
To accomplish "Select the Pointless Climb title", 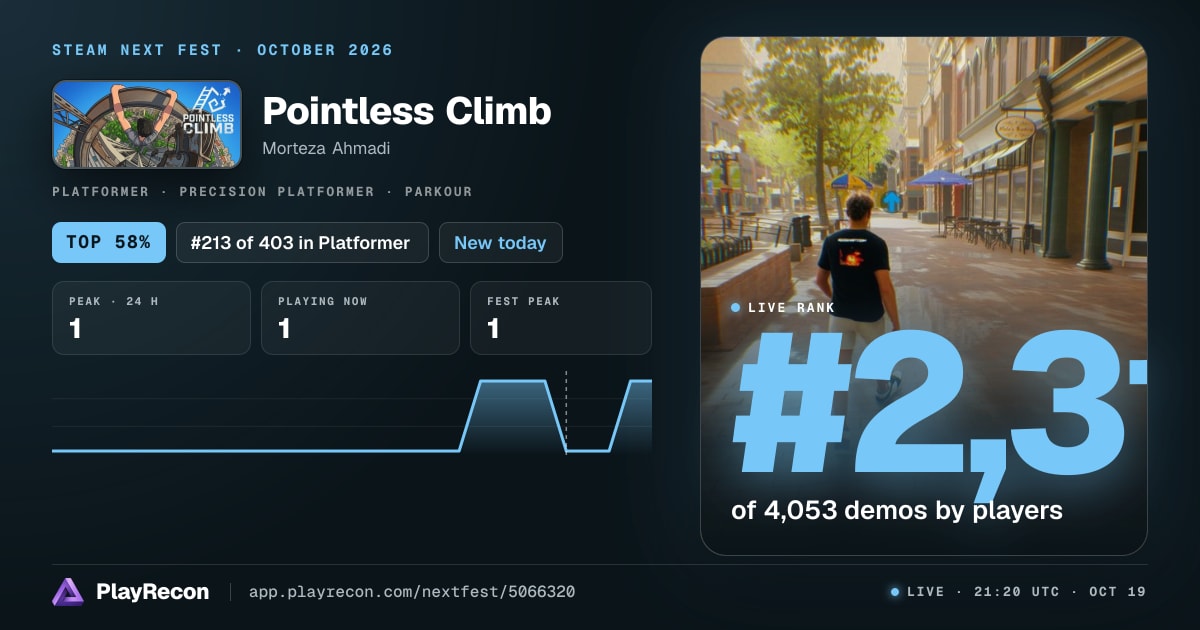I will click(407, 111).
